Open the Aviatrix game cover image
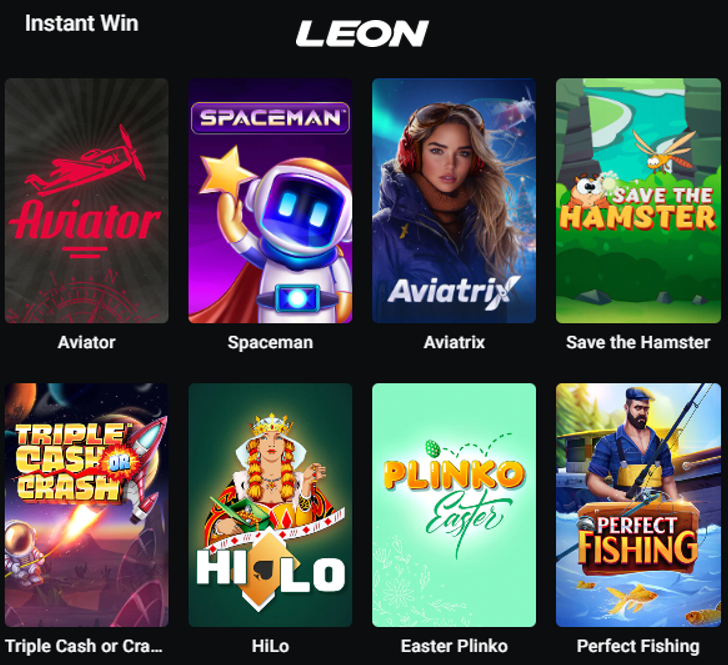The width and height of the screenshot is (728, 665). [454, 201]
